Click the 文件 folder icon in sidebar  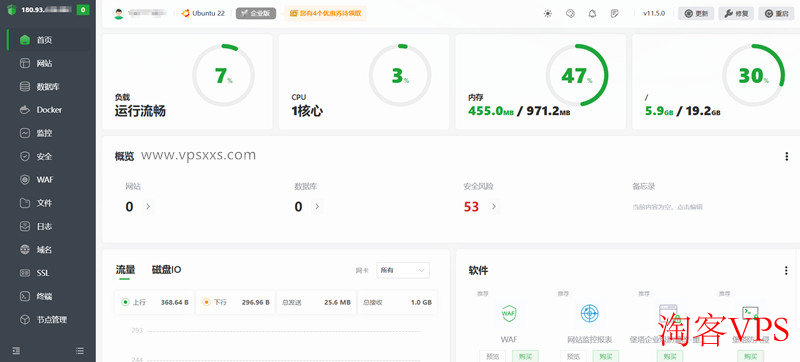coord(24,203)
